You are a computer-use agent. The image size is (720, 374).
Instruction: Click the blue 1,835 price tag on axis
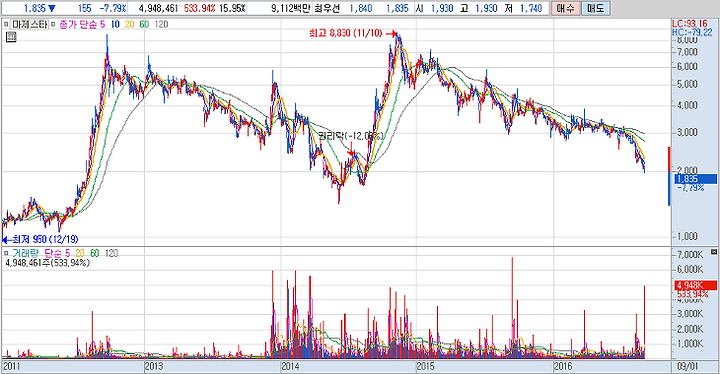(695, 179)
